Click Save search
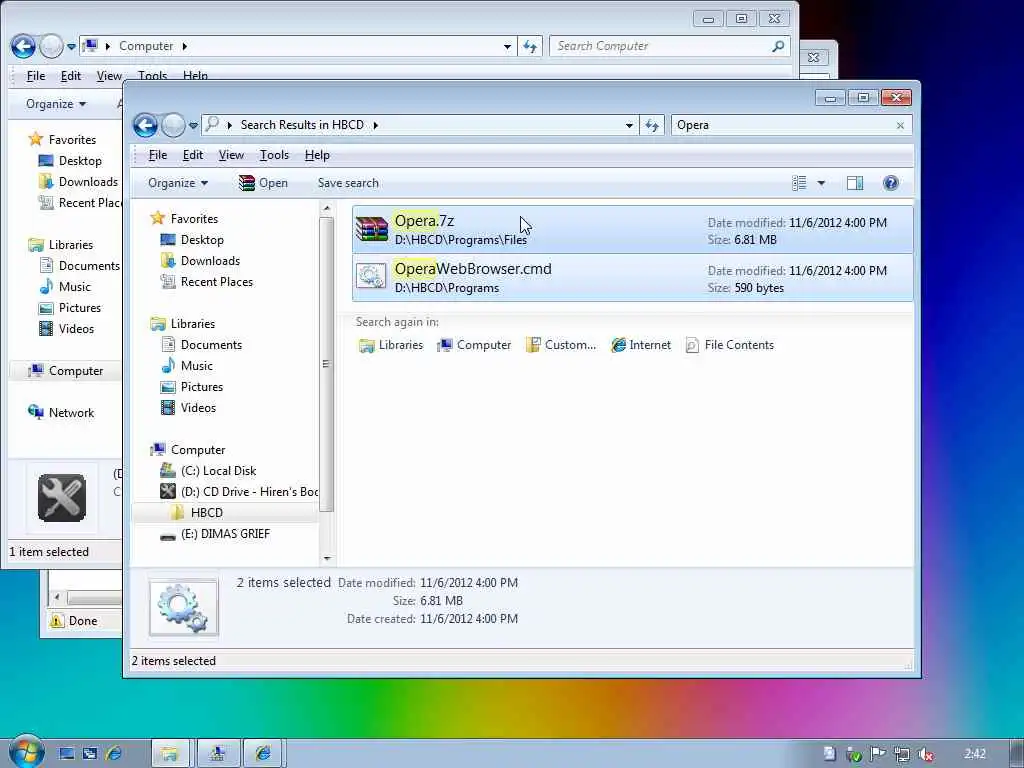 (348, 183)
